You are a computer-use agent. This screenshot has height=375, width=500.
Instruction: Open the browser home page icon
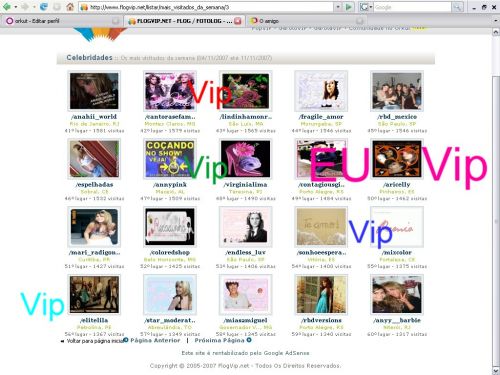(x=70, y=7)
